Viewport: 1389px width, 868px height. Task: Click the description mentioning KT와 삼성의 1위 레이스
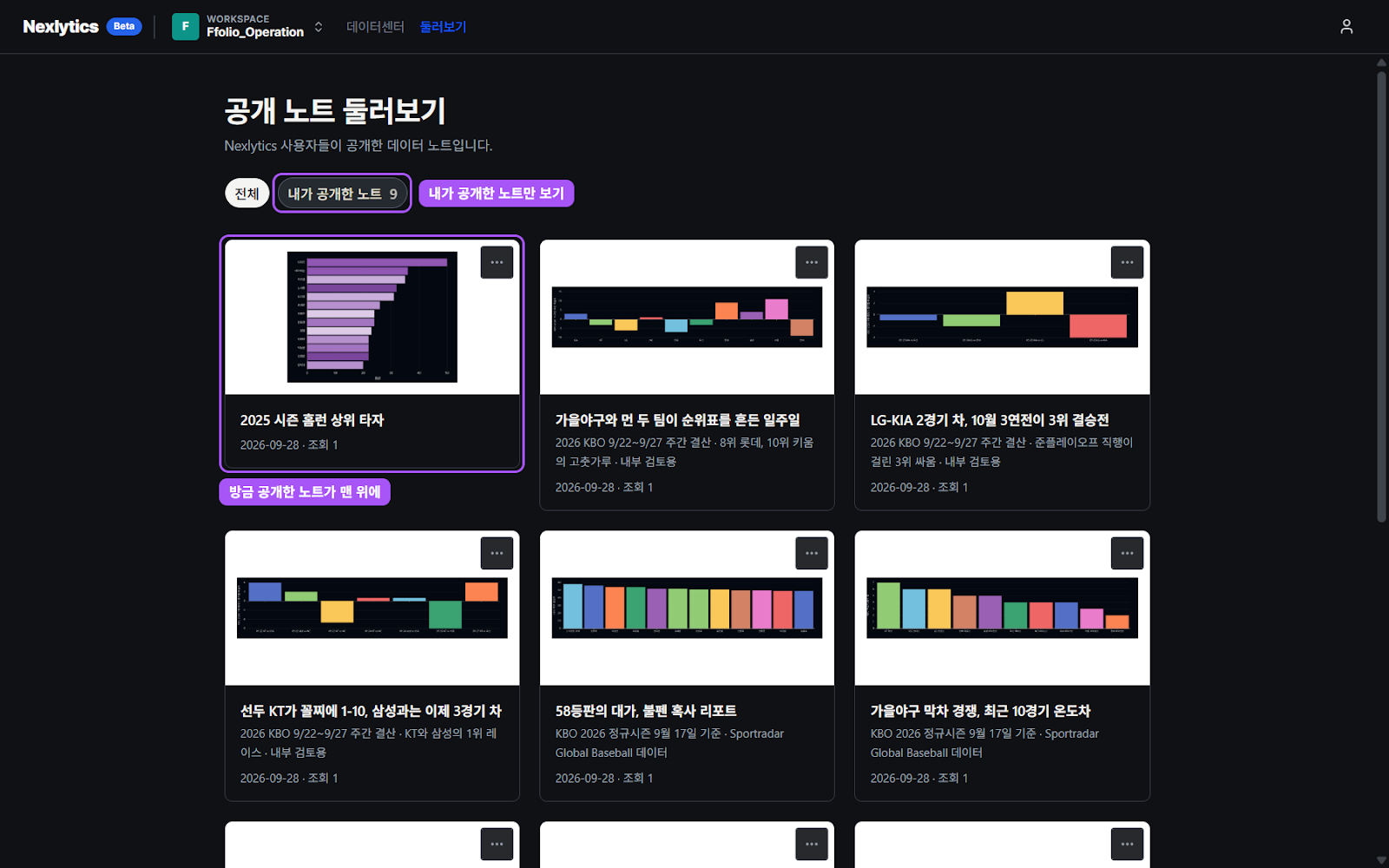point(369,743)
